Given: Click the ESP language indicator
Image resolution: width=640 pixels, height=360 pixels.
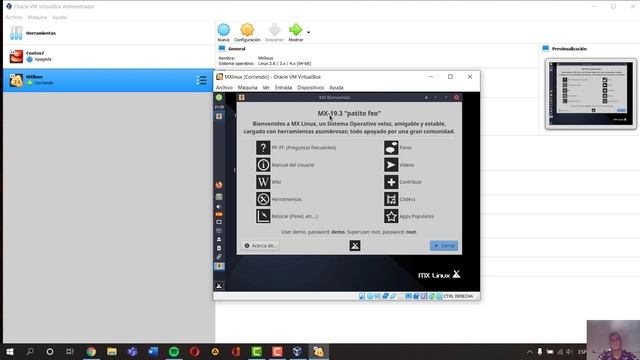Looking at the screenshot, I should coord(582,351).
